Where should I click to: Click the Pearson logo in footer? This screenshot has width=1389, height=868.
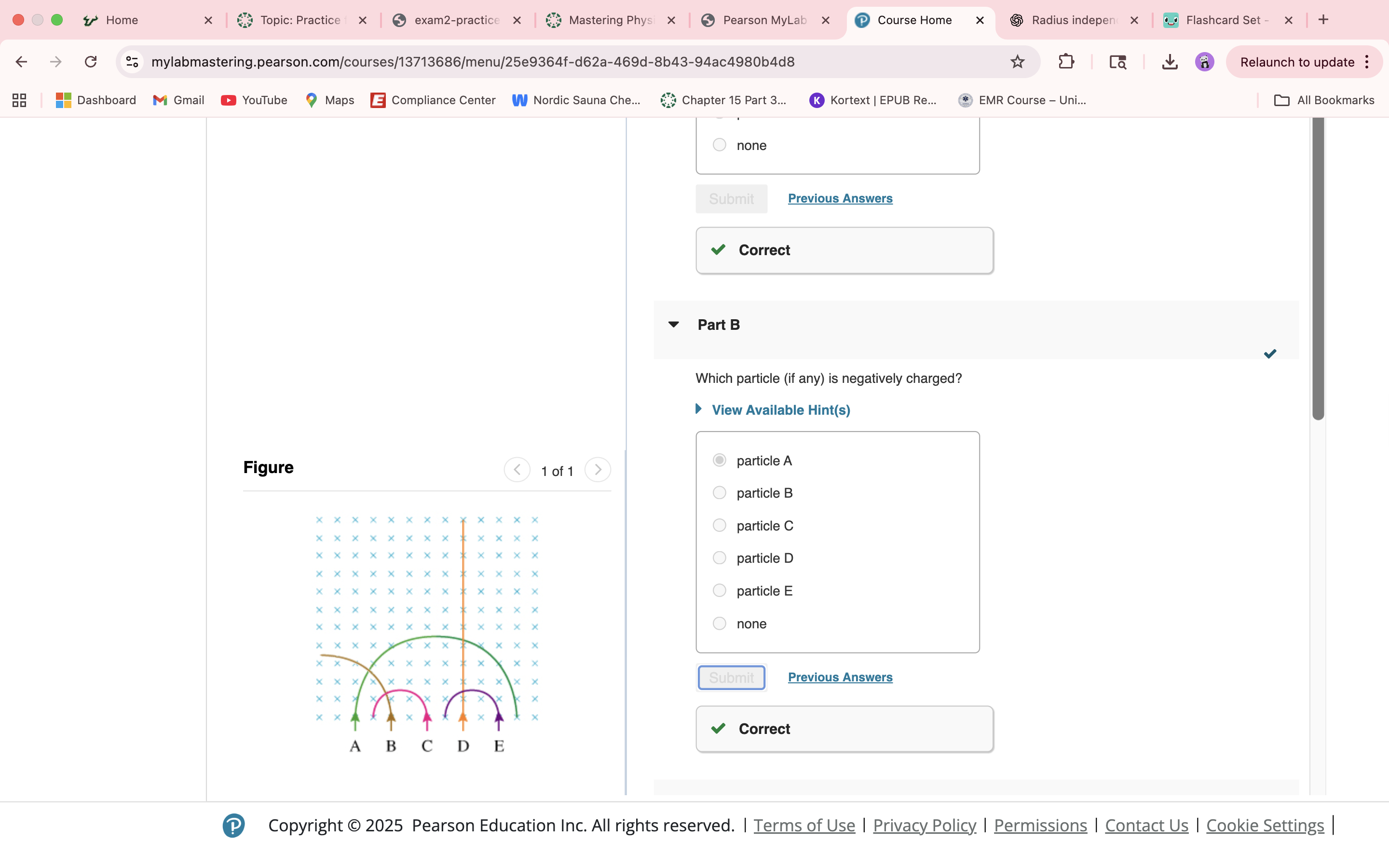(233, 825)
